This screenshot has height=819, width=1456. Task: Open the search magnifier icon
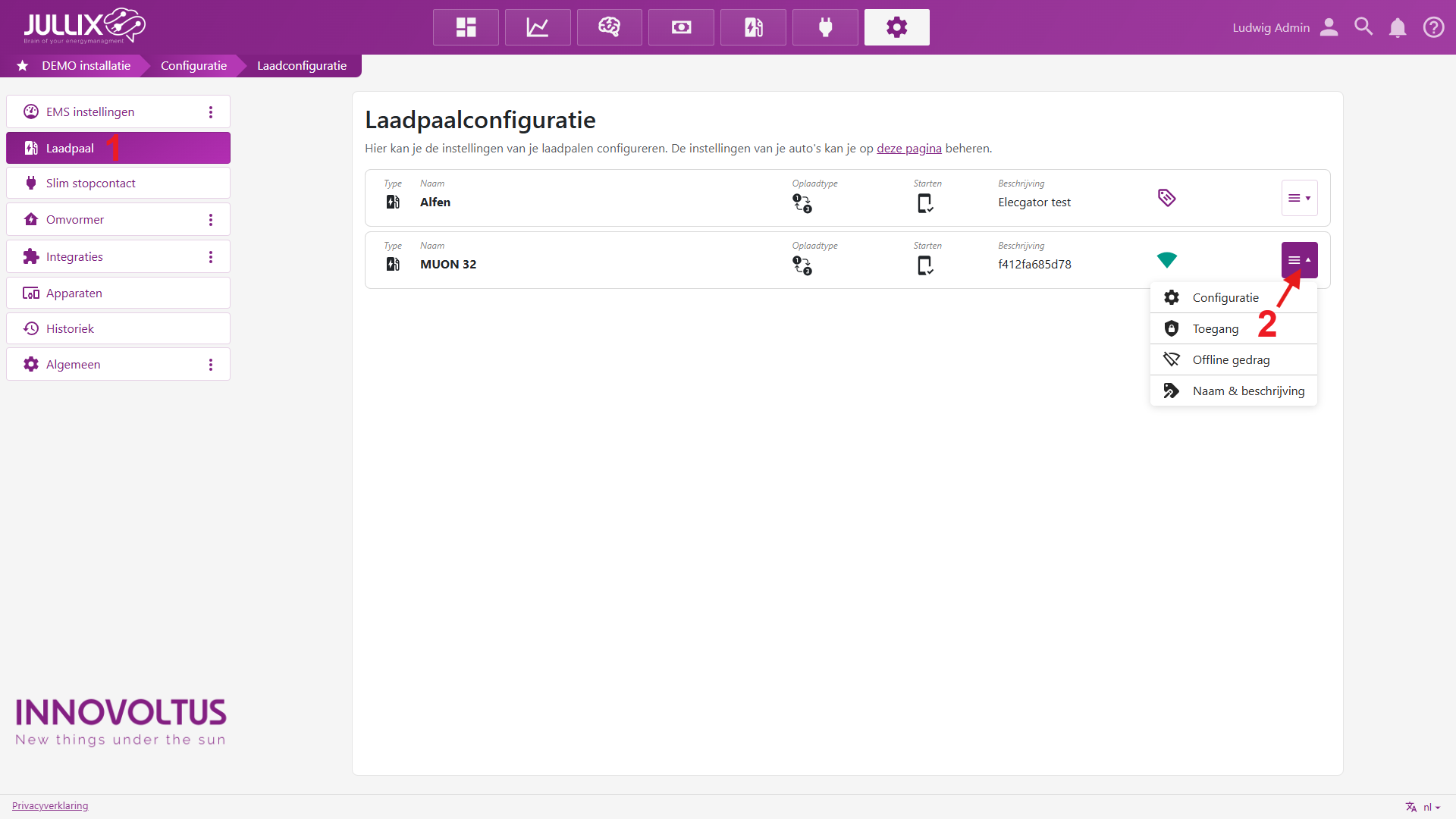[x=1363, y=27]
